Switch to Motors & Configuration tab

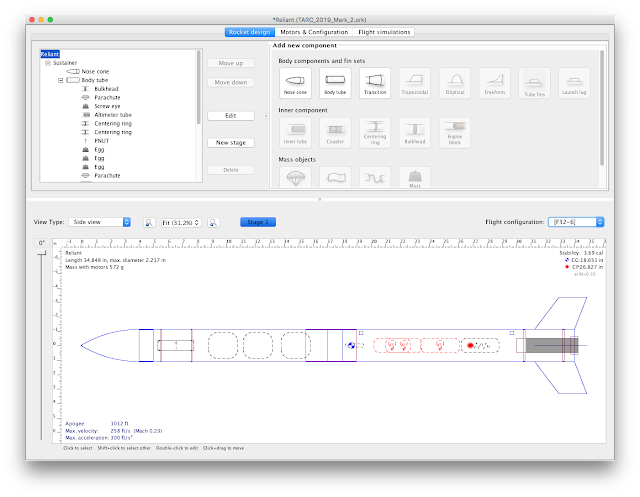click(314, 32)
